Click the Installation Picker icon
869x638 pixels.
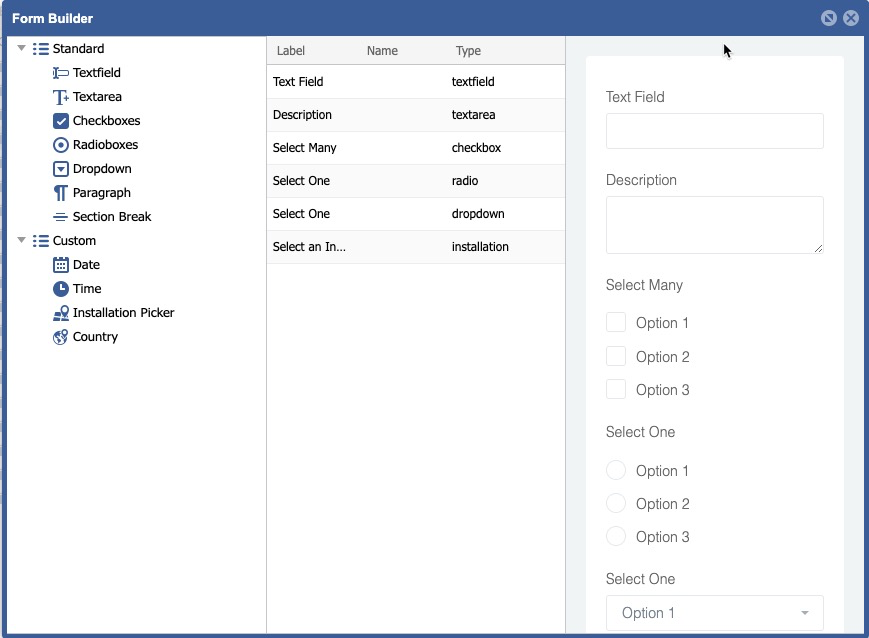coord(61,313)
